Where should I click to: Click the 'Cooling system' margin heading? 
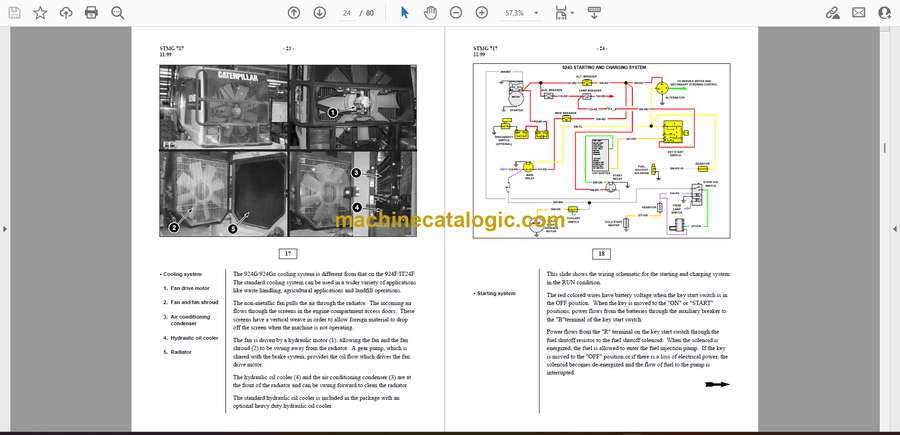click(x=181, y=274)
